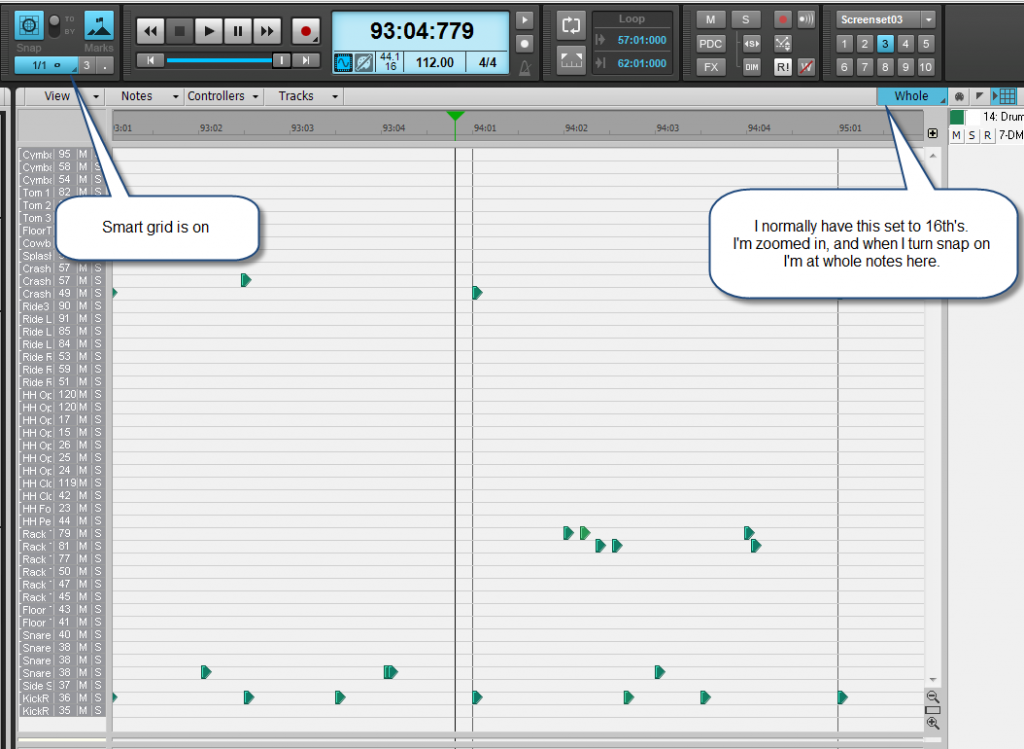Click the 112.00 tempo field
1024x749 pixels.
pos(434,63)
